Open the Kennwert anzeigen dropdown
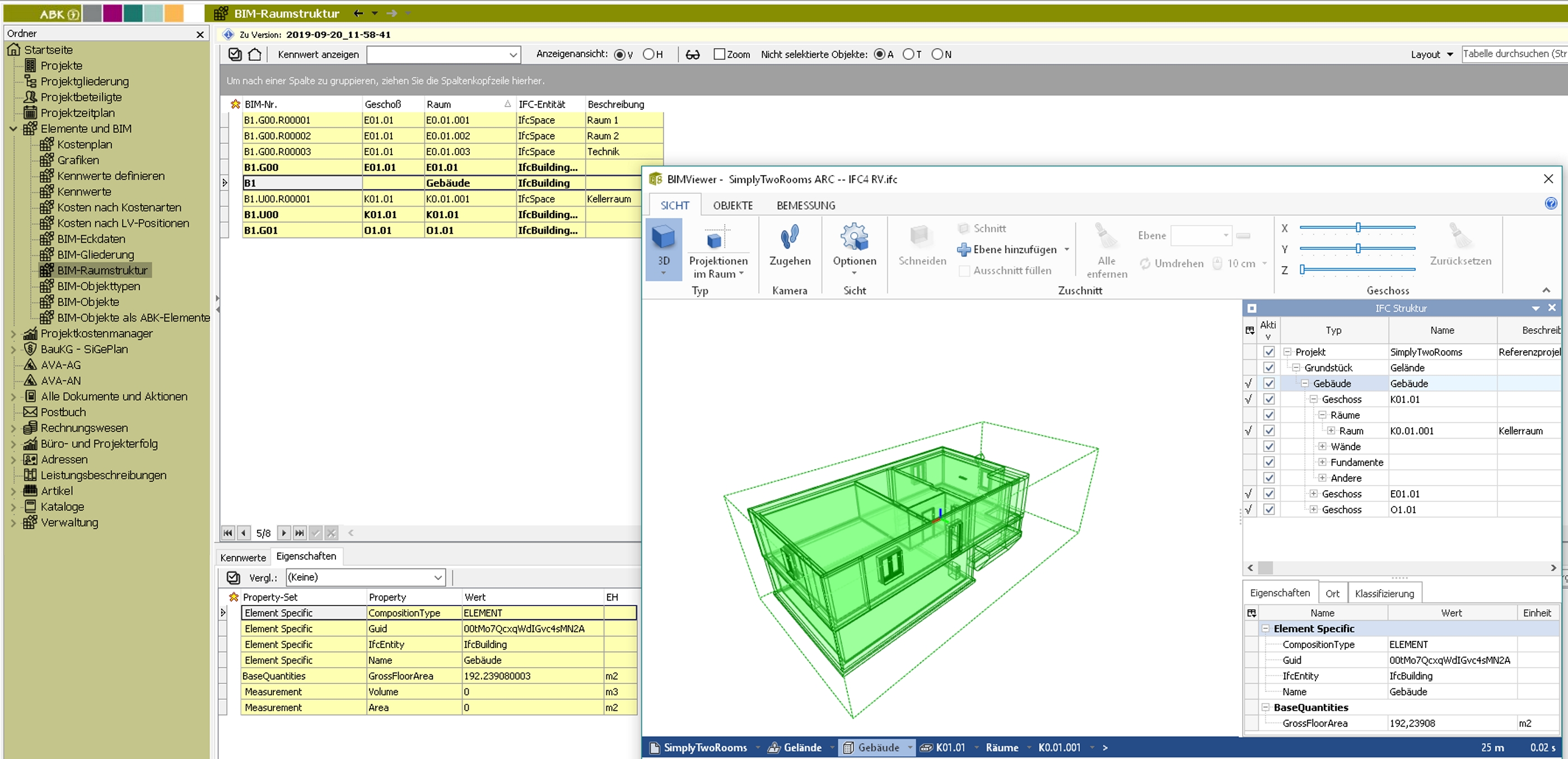The width and height of the screenshot is (1568, 759). pos(512,55)
